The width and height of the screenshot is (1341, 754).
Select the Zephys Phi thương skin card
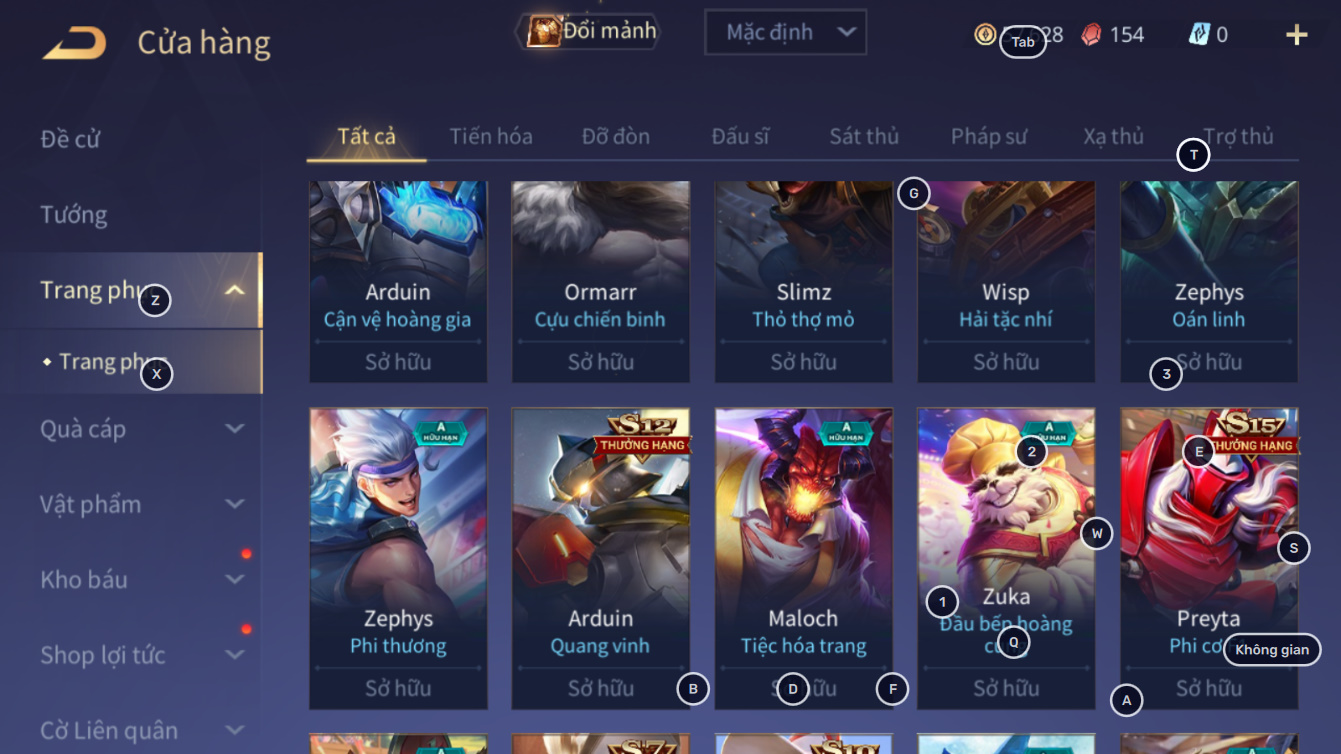click(398, 558)
